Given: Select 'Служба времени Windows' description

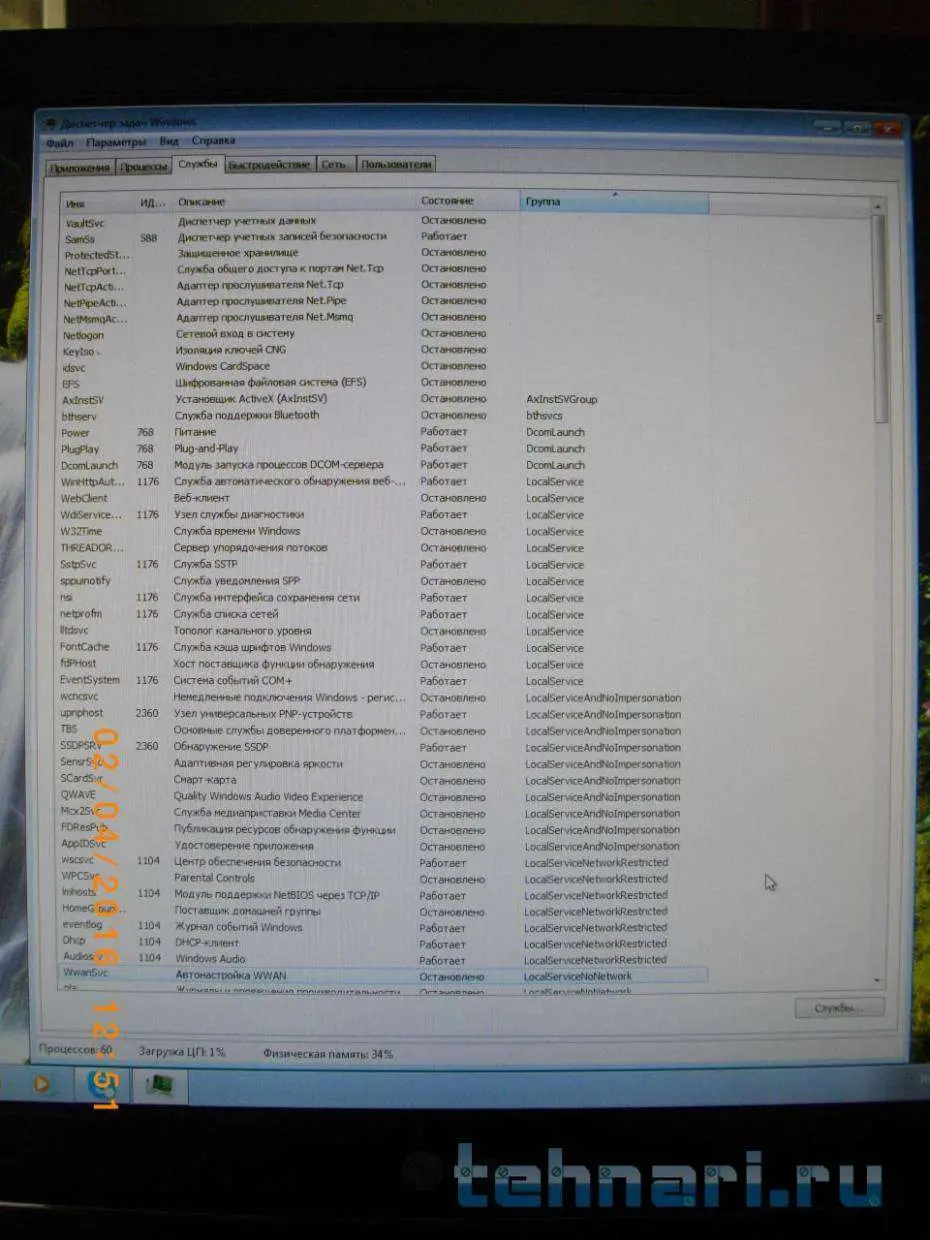Looking at the screenshot, I should tap(237, 531).
